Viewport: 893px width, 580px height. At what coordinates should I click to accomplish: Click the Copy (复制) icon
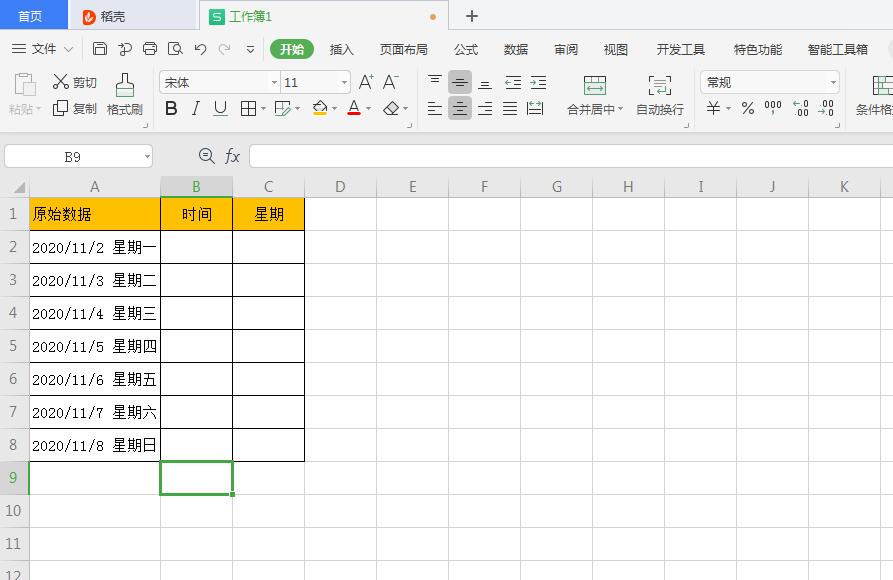pos(61,108)
